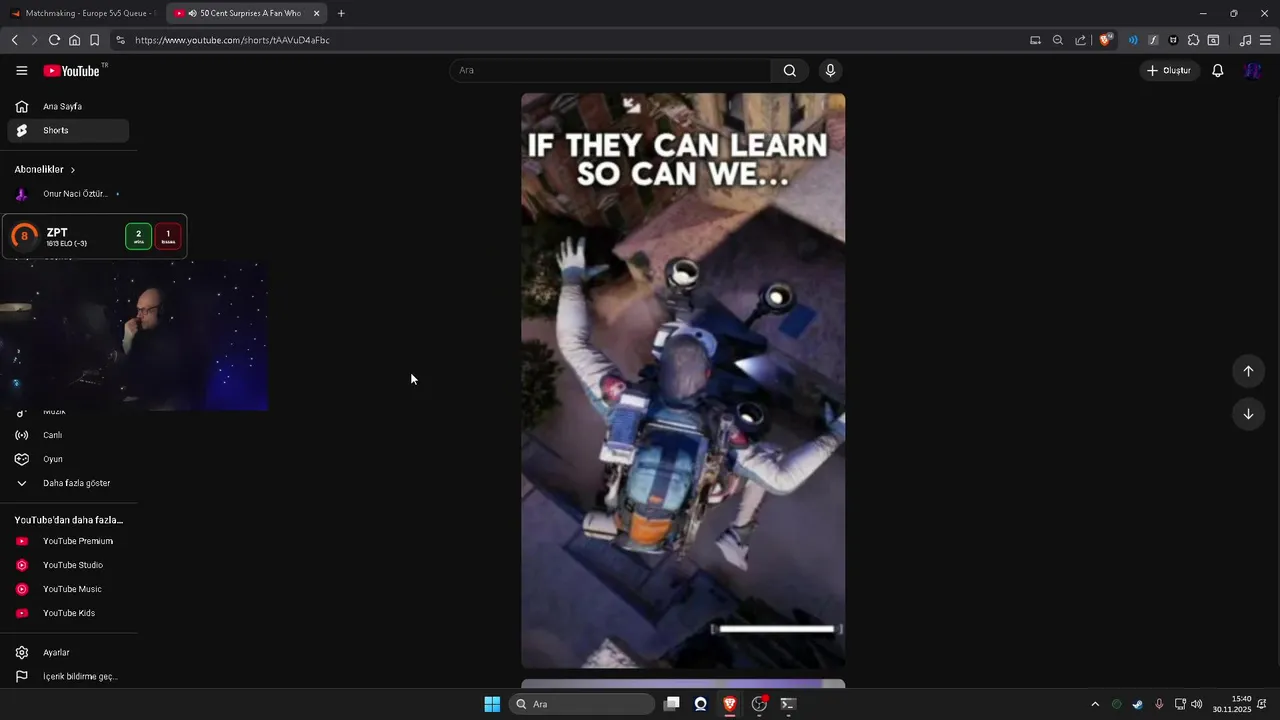Open 'İçerik bildirme geç...' report history

[68, 676]
